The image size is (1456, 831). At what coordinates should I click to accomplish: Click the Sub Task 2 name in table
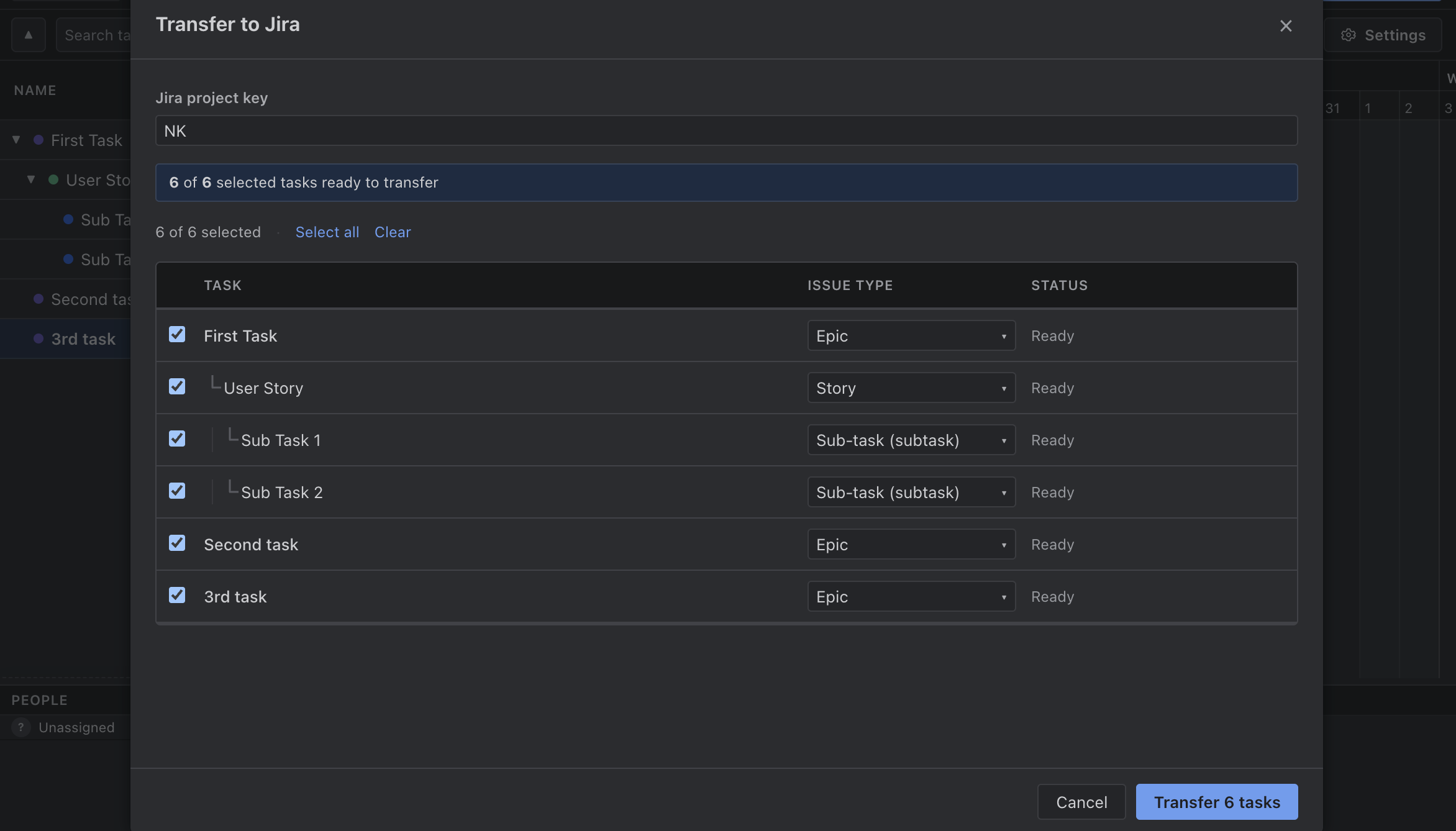(x=281, y=493)
